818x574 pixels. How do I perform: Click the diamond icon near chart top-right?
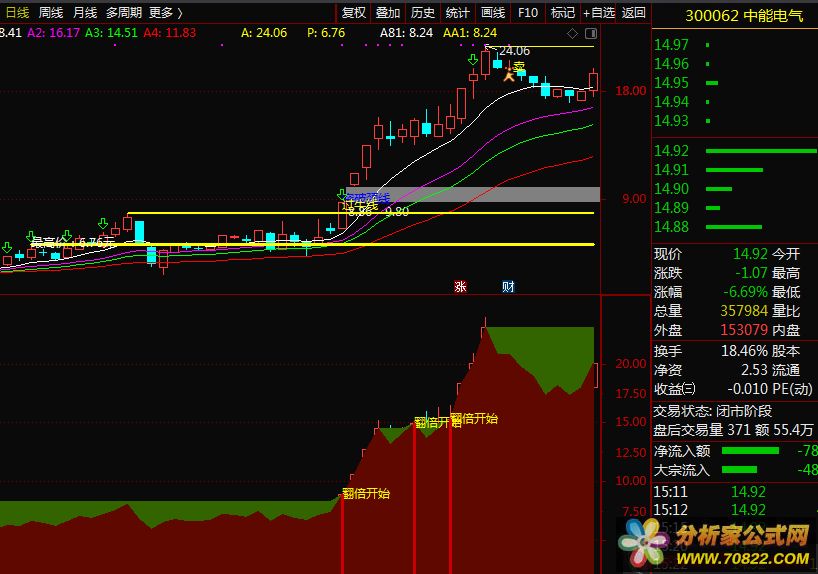click(572, 33)
